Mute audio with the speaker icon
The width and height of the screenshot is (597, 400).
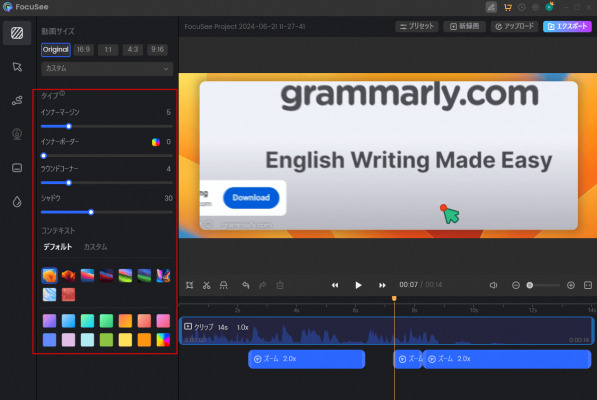pyautogui.click(x=493, y=285)
